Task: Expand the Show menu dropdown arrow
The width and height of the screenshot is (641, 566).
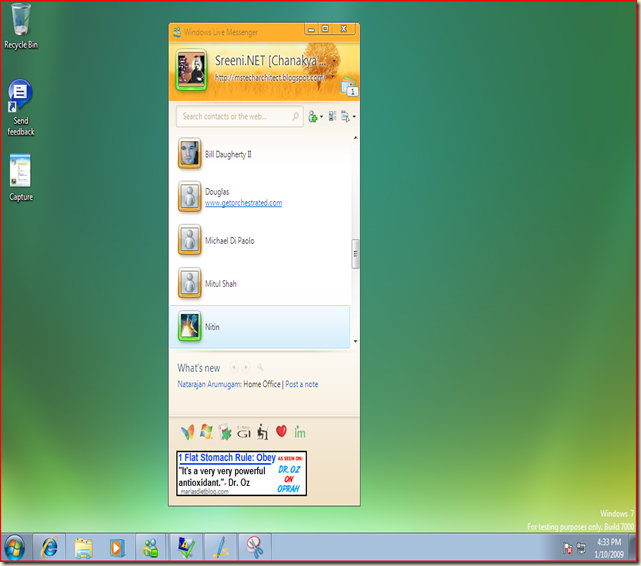Action: click(x=354, y=117)
